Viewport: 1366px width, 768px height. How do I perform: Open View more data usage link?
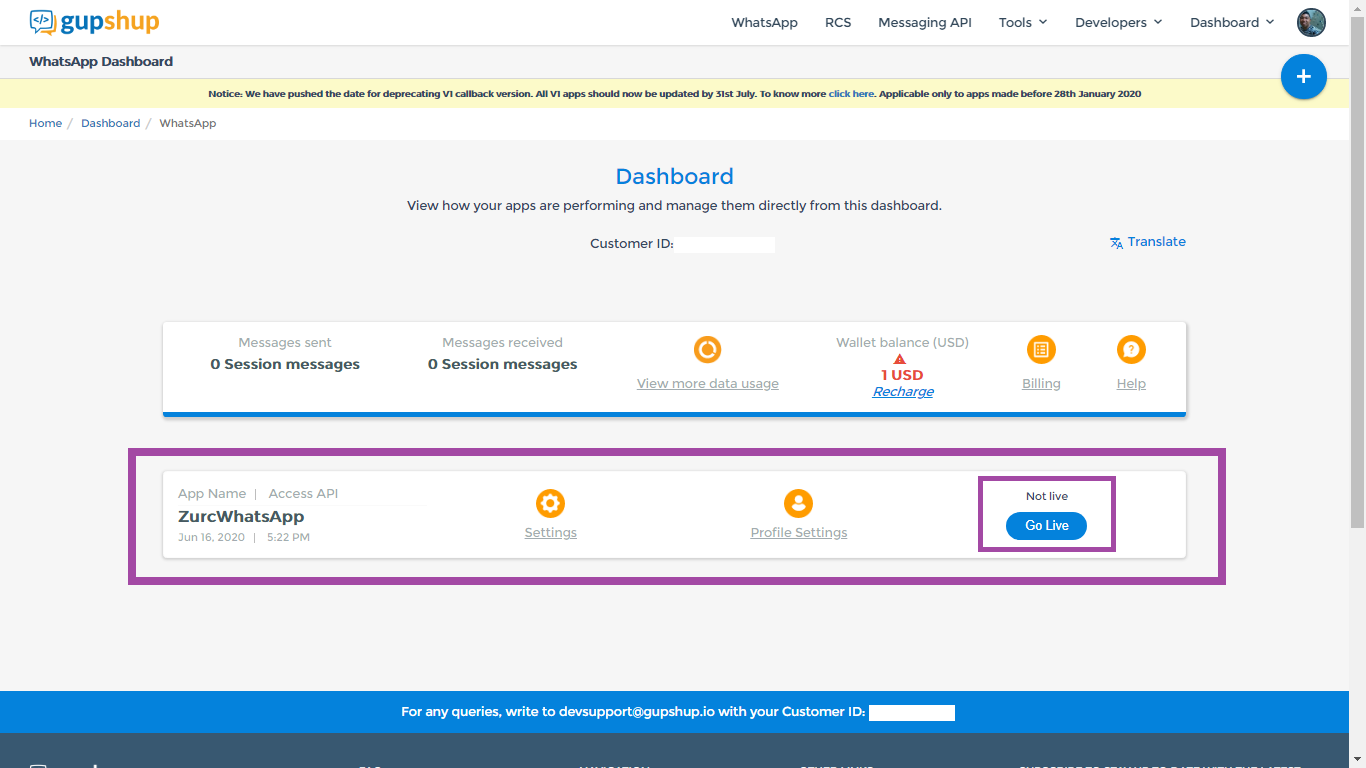point(707,384)
